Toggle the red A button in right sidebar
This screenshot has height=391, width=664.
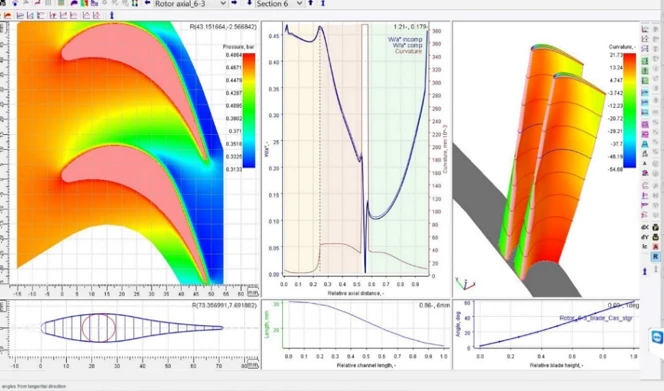[656, 247]
